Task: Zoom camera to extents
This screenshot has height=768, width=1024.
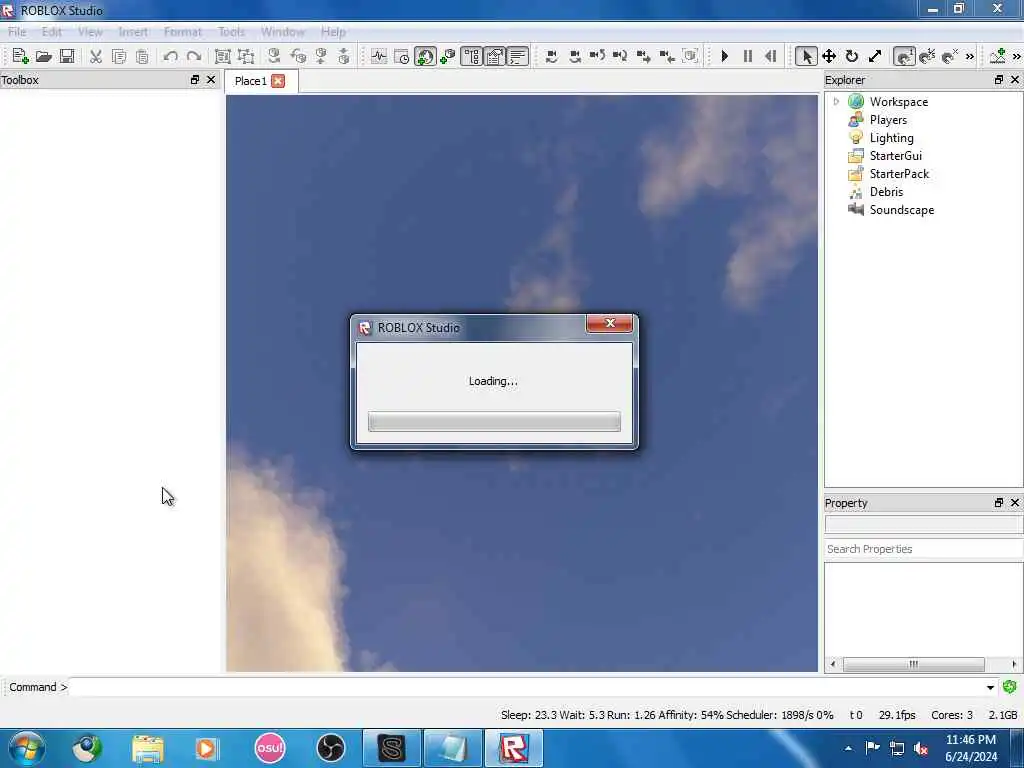Action: (690, 56)
